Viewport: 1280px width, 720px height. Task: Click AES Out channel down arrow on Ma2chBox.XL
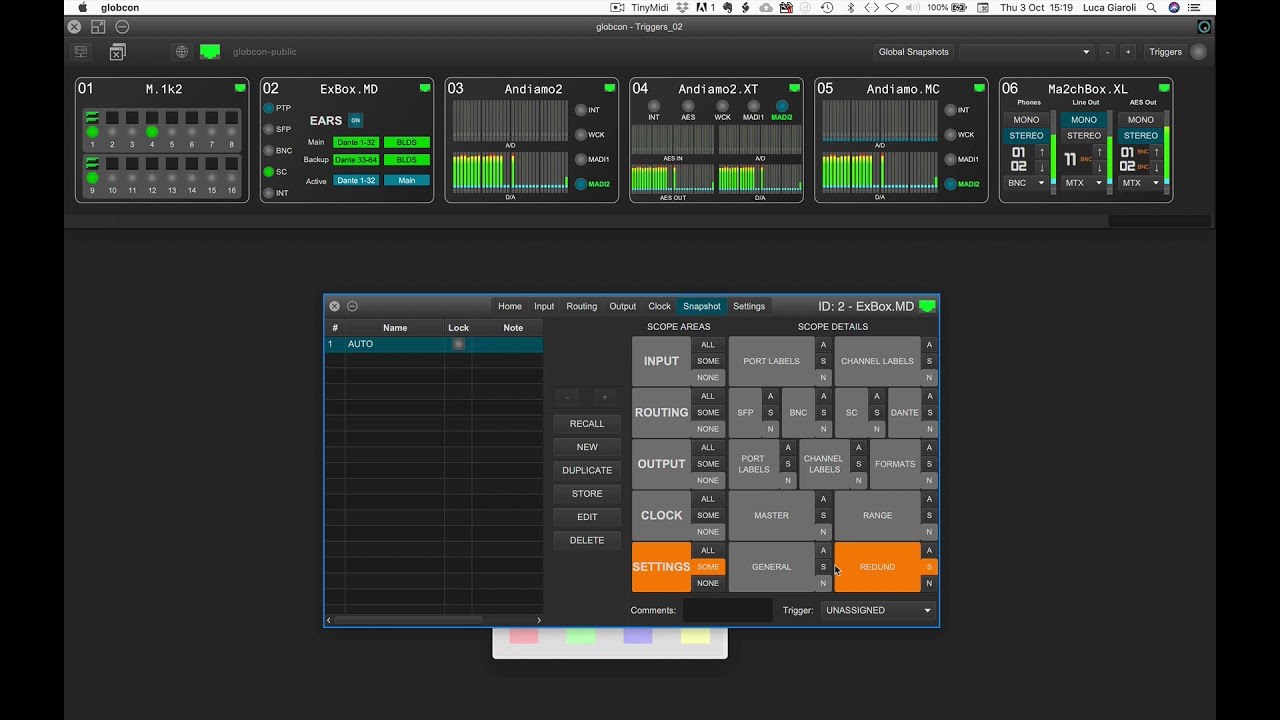[x=1157, y=167]
